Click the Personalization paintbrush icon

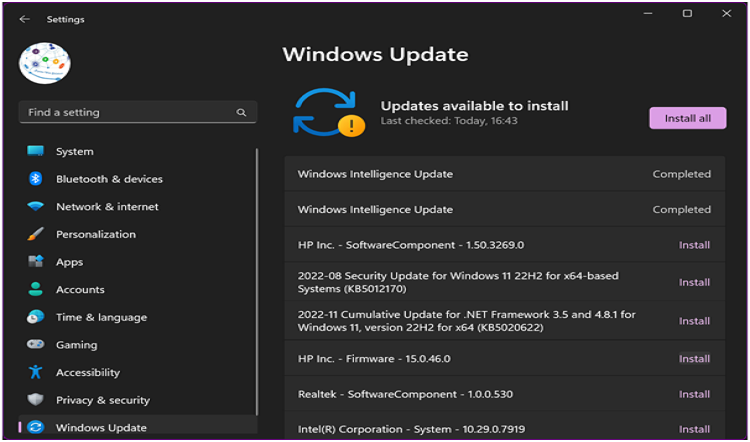(x=36, y=234)
